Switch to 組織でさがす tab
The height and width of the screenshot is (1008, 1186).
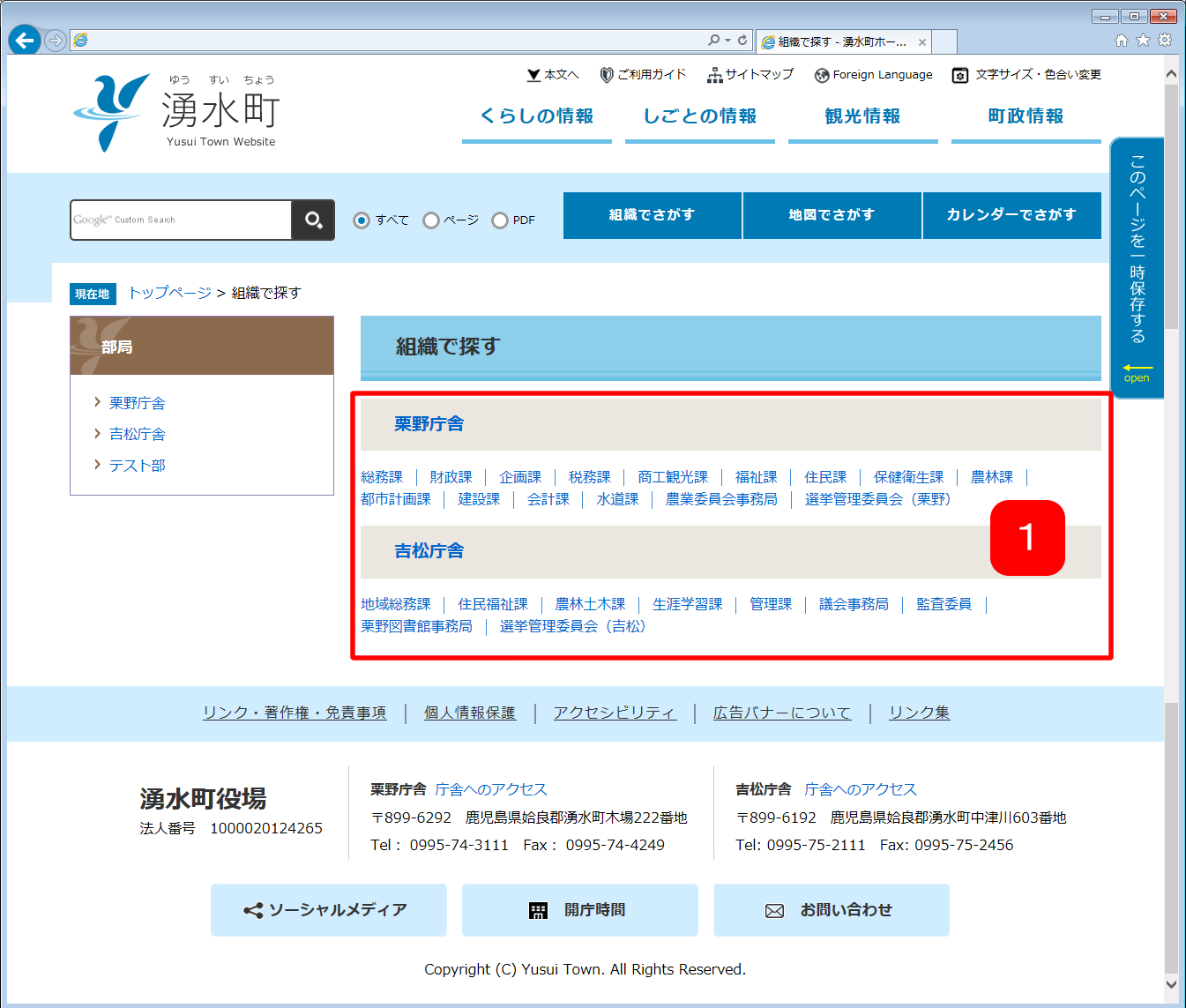653,215
